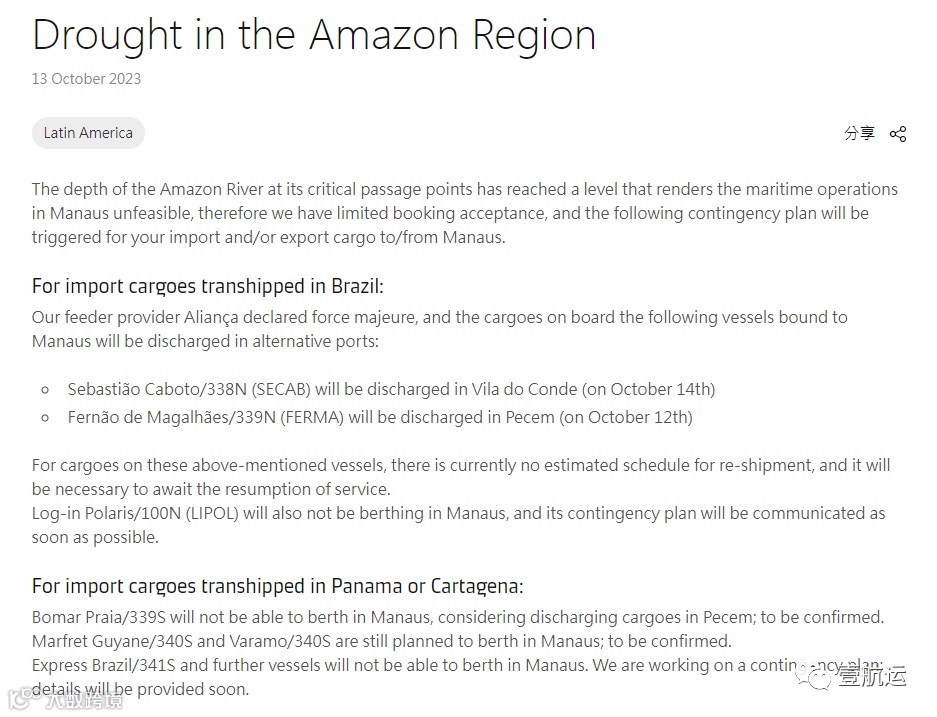Click the Bomar Praia/339S line
The height and width of the screenshot is (717, 937).
coord(458,617)
